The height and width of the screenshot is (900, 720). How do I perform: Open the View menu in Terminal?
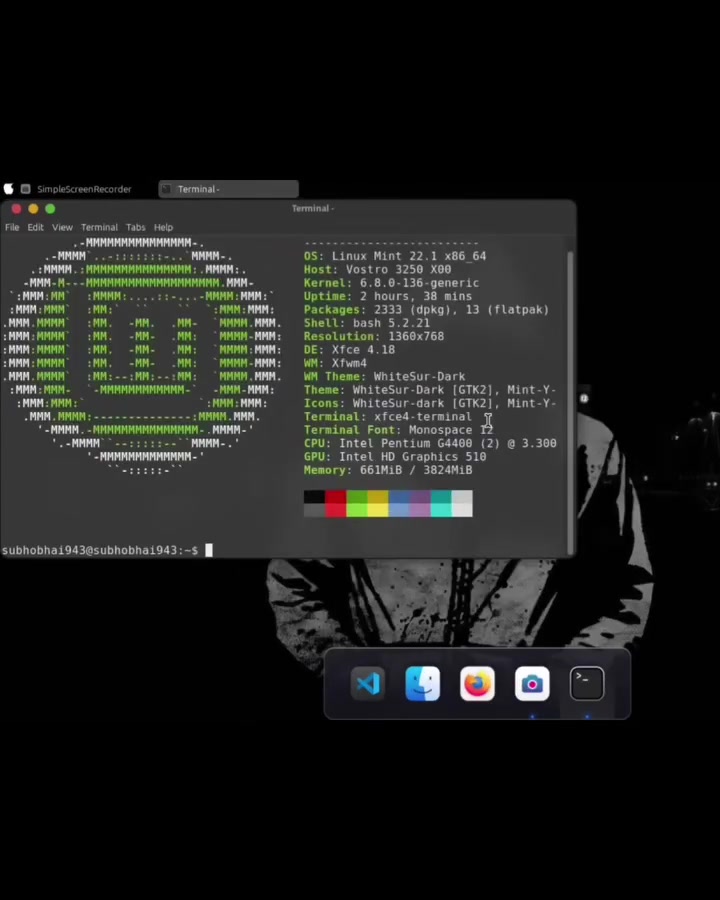tap(62, 227)
